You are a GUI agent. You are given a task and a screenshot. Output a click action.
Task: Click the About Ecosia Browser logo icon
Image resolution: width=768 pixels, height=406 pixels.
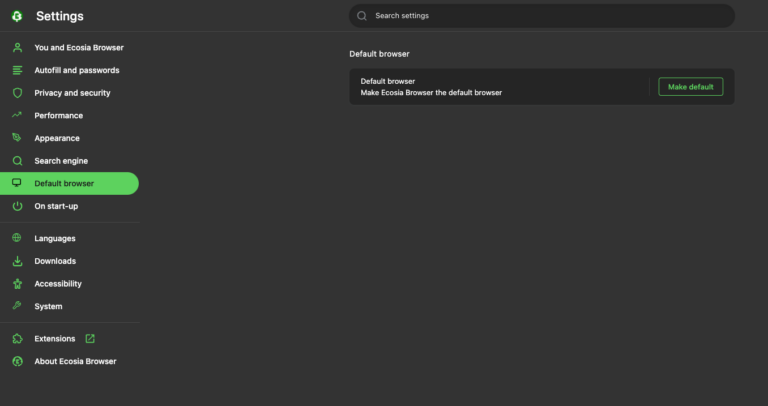pyautogui.click(x=17, y=361)
